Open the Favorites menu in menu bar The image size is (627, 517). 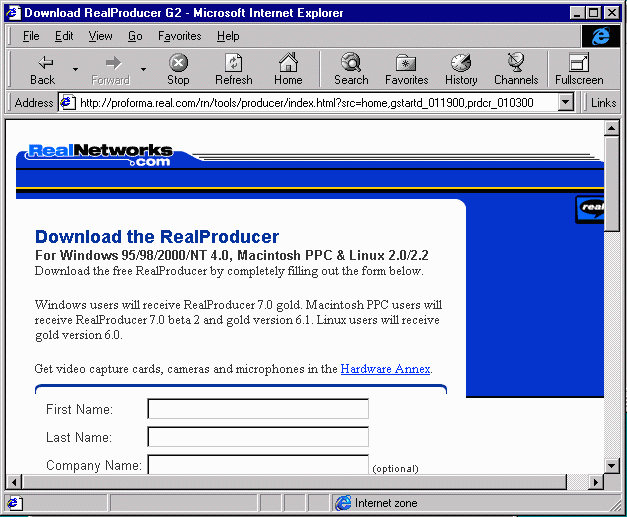[179, 36]
